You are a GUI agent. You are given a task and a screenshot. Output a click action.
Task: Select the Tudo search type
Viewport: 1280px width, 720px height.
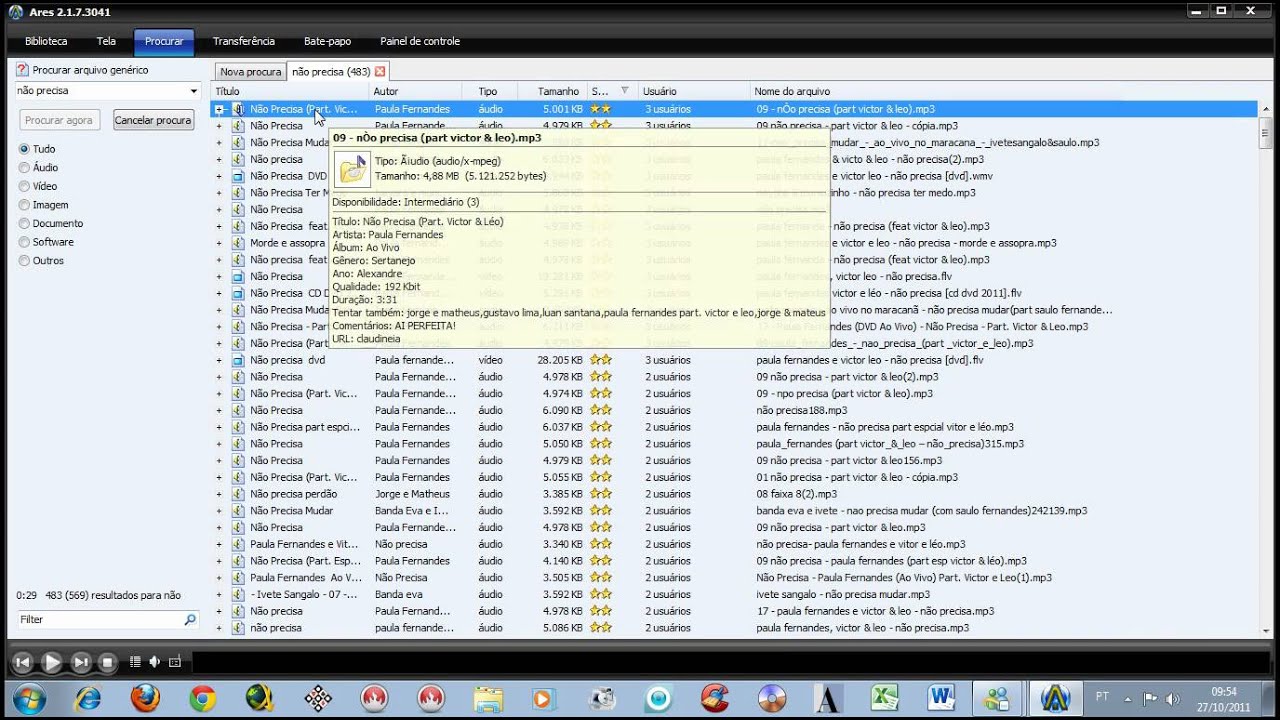tap(24, 149)
